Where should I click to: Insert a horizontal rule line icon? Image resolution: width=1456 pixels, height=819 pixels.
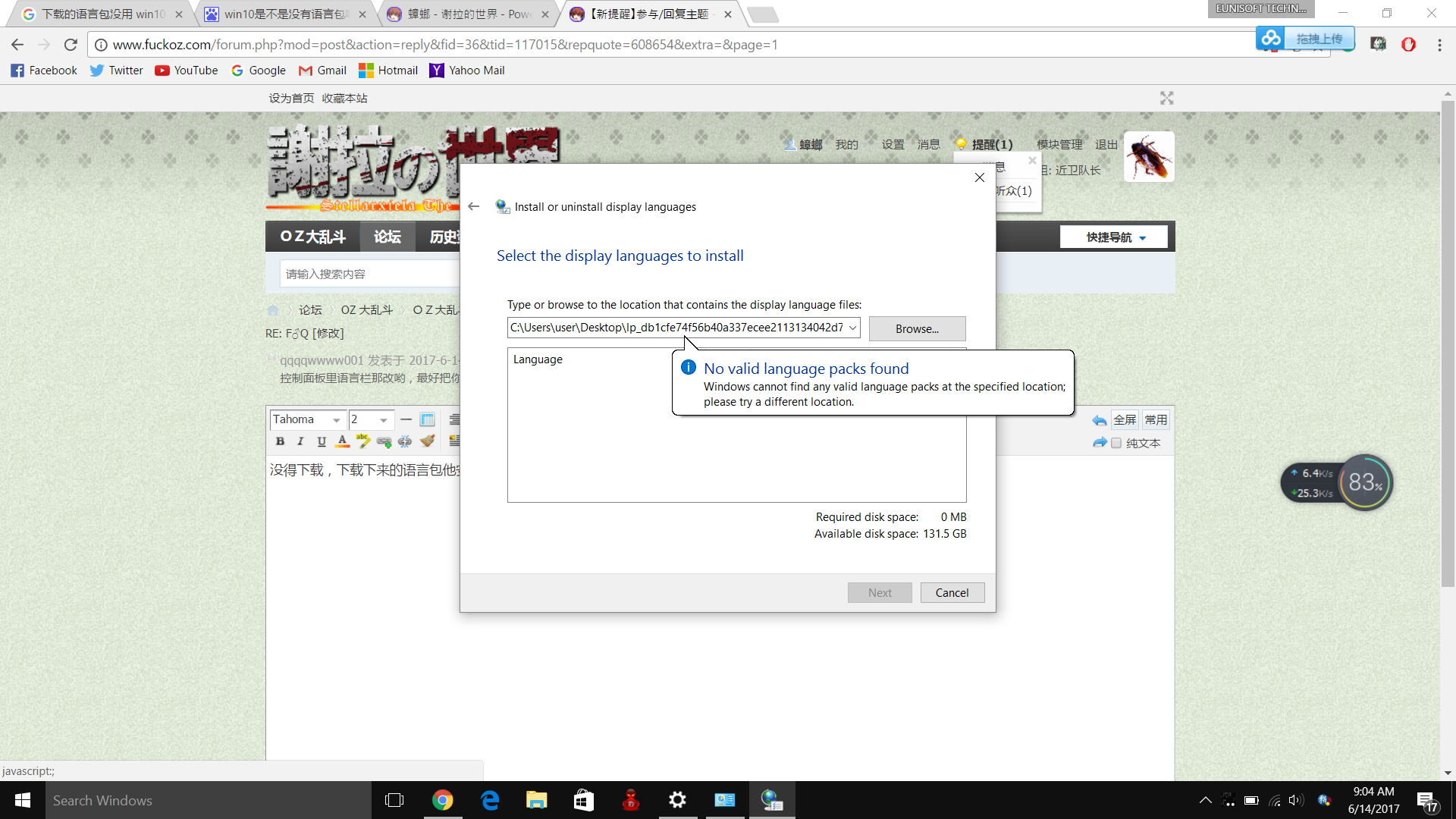406,419
